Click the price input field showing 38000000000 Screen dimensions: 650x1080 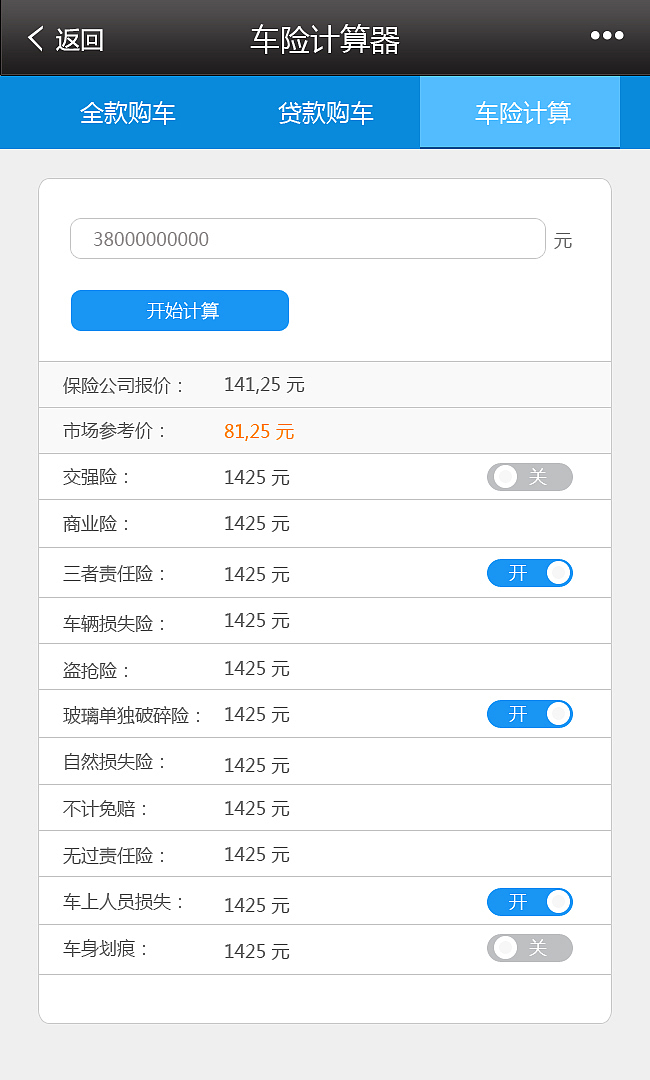[307, 239]
